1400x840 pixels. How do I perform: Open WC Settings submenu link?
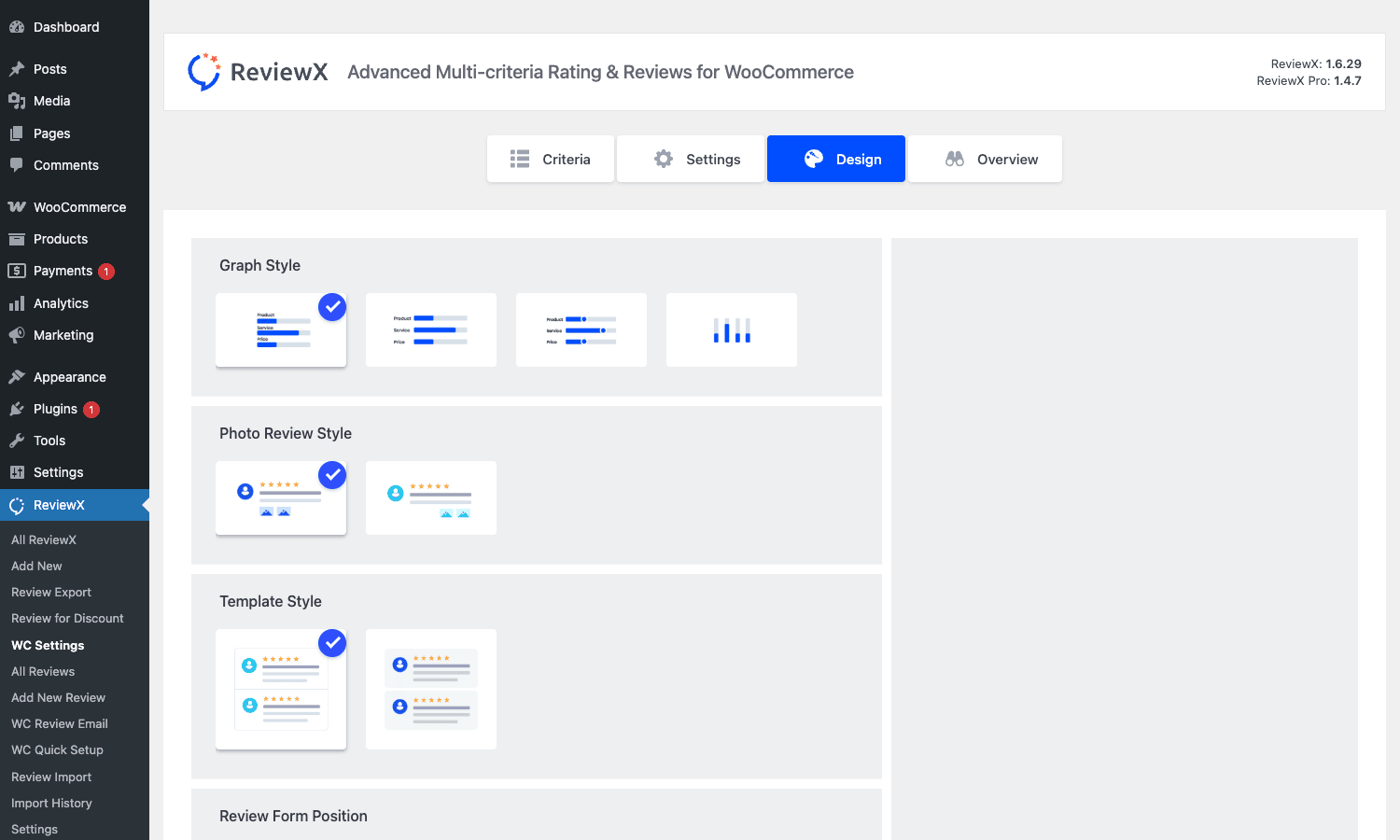coord(48,645)
